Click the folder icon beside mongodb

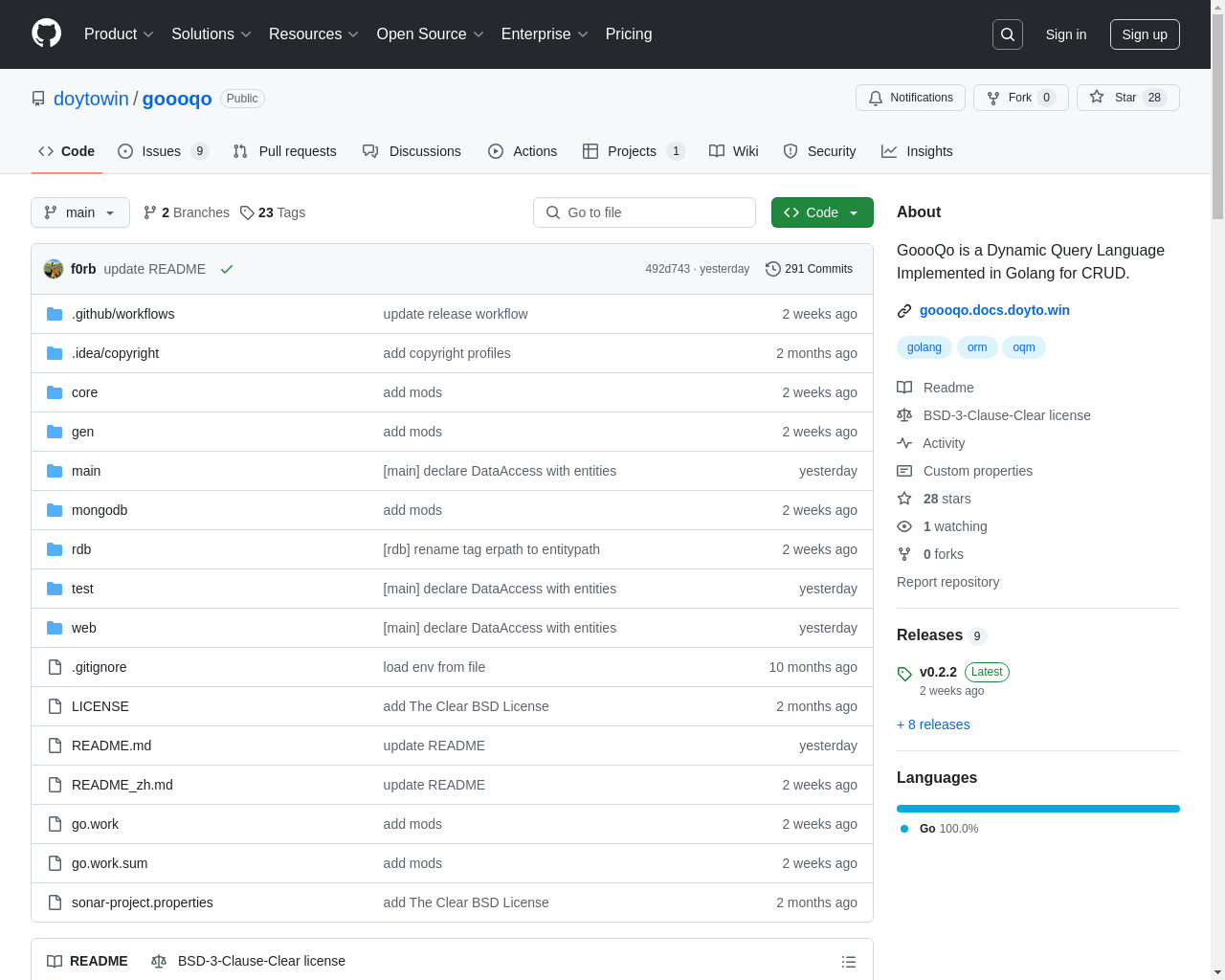55,510
